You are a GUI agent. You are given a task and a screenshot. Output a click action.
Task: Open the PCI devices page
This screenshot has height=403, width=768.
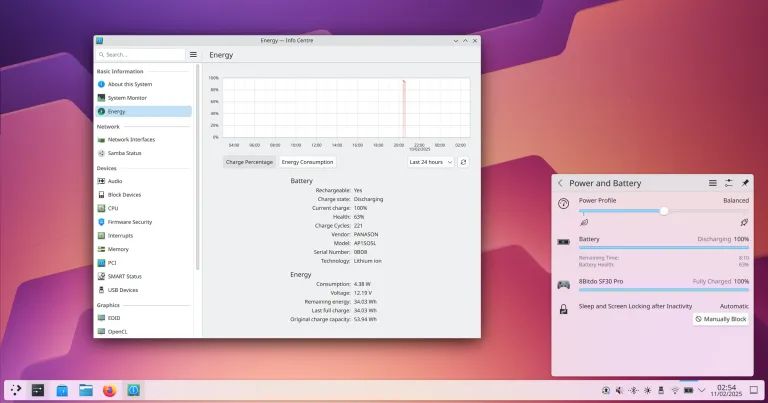[x=144, y=263]
